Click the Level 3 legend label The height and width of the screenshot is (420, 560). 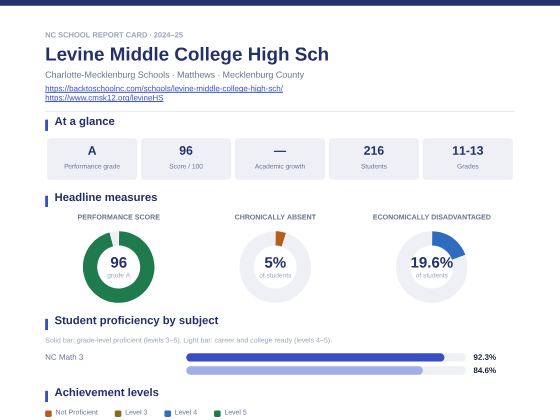click(x=136, y=412)
